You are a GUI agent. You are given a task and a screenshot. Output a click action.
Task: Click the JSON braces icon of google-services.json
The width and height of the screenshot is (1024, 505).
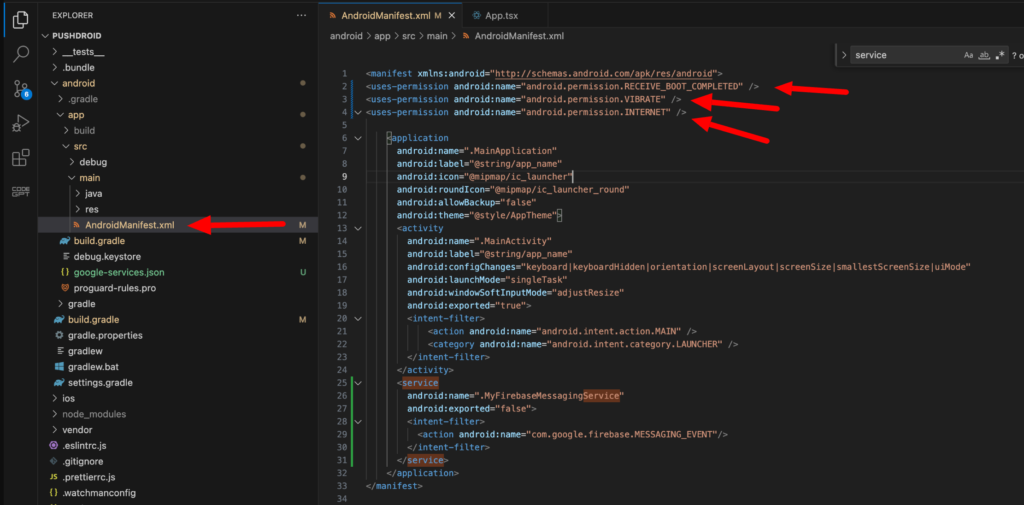coord(65,272)
